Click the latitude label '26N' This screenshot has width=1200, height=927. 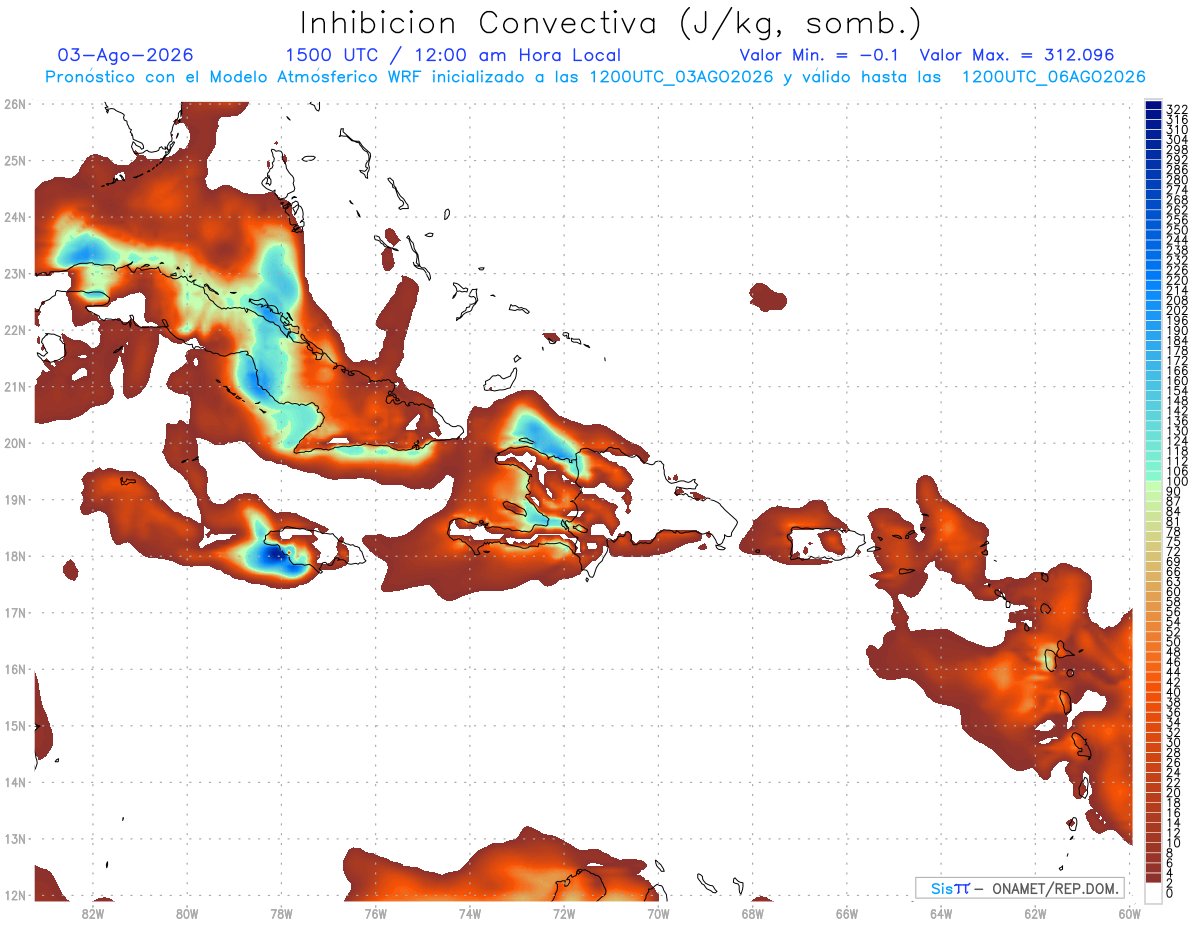coord(14,103)
